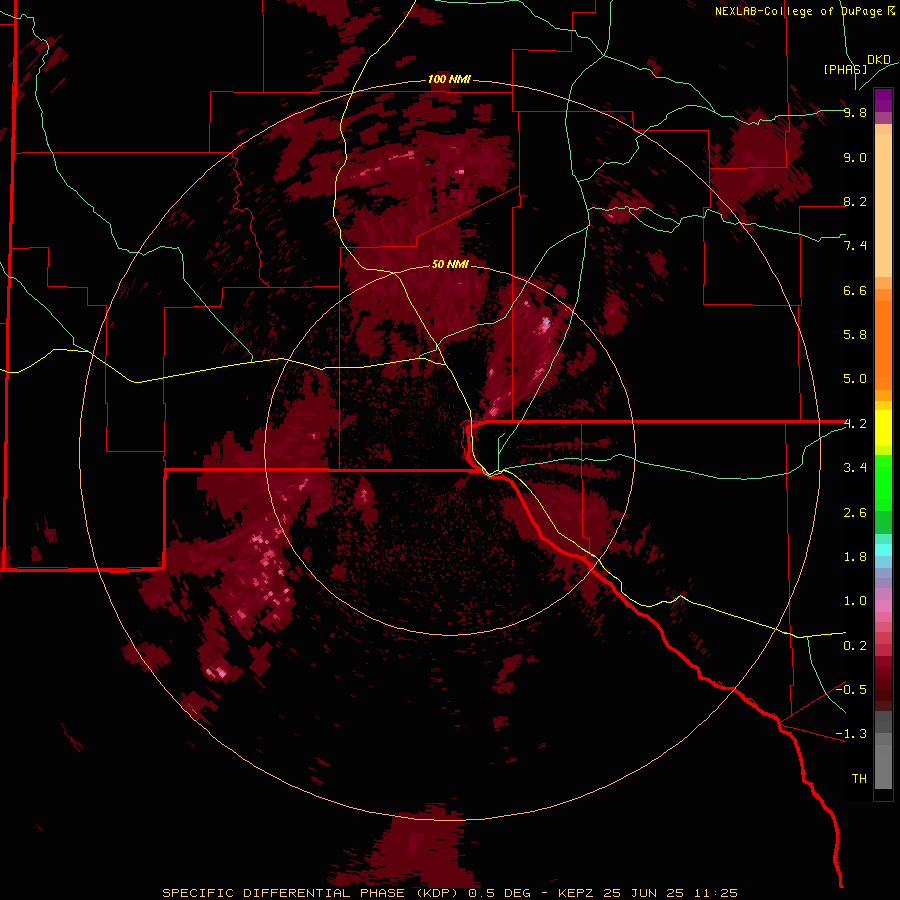Image resolution: width=900 pixels, height=900 pixels.
Task: Click the 2.6 value on the color scale
Action: coord(855,512)
